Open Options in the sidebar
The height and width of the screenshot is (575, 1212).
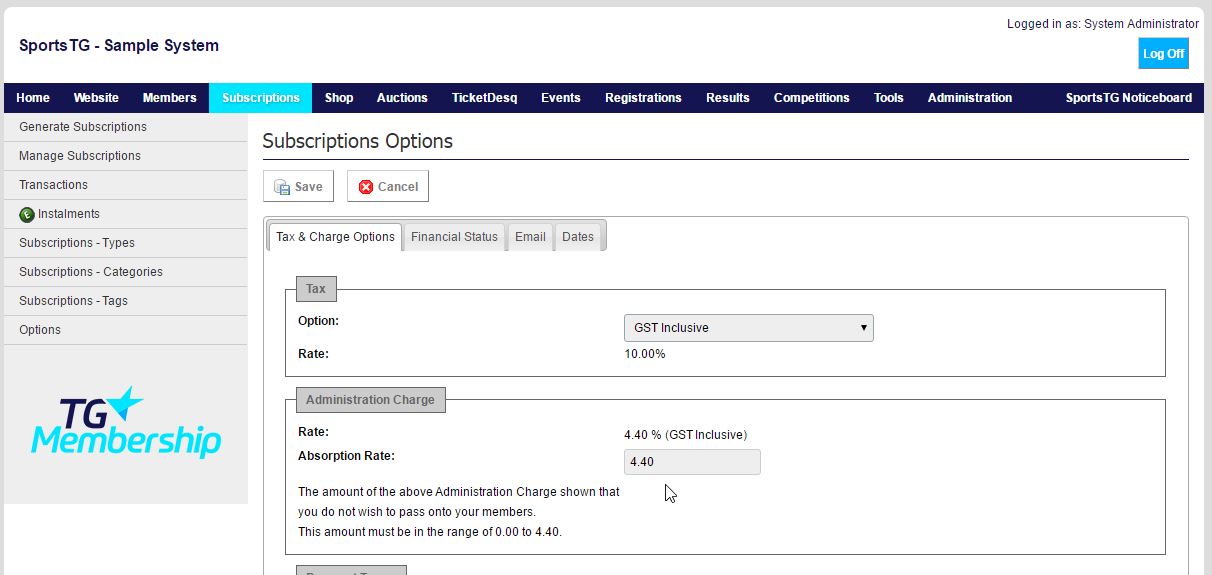coord(126,330)
